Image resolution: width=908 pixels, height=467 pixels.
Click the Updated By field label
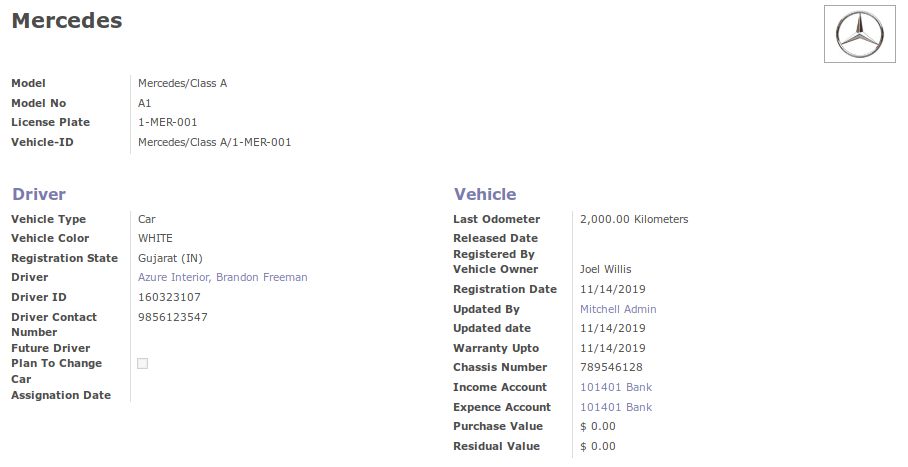(x=486, y=309)
